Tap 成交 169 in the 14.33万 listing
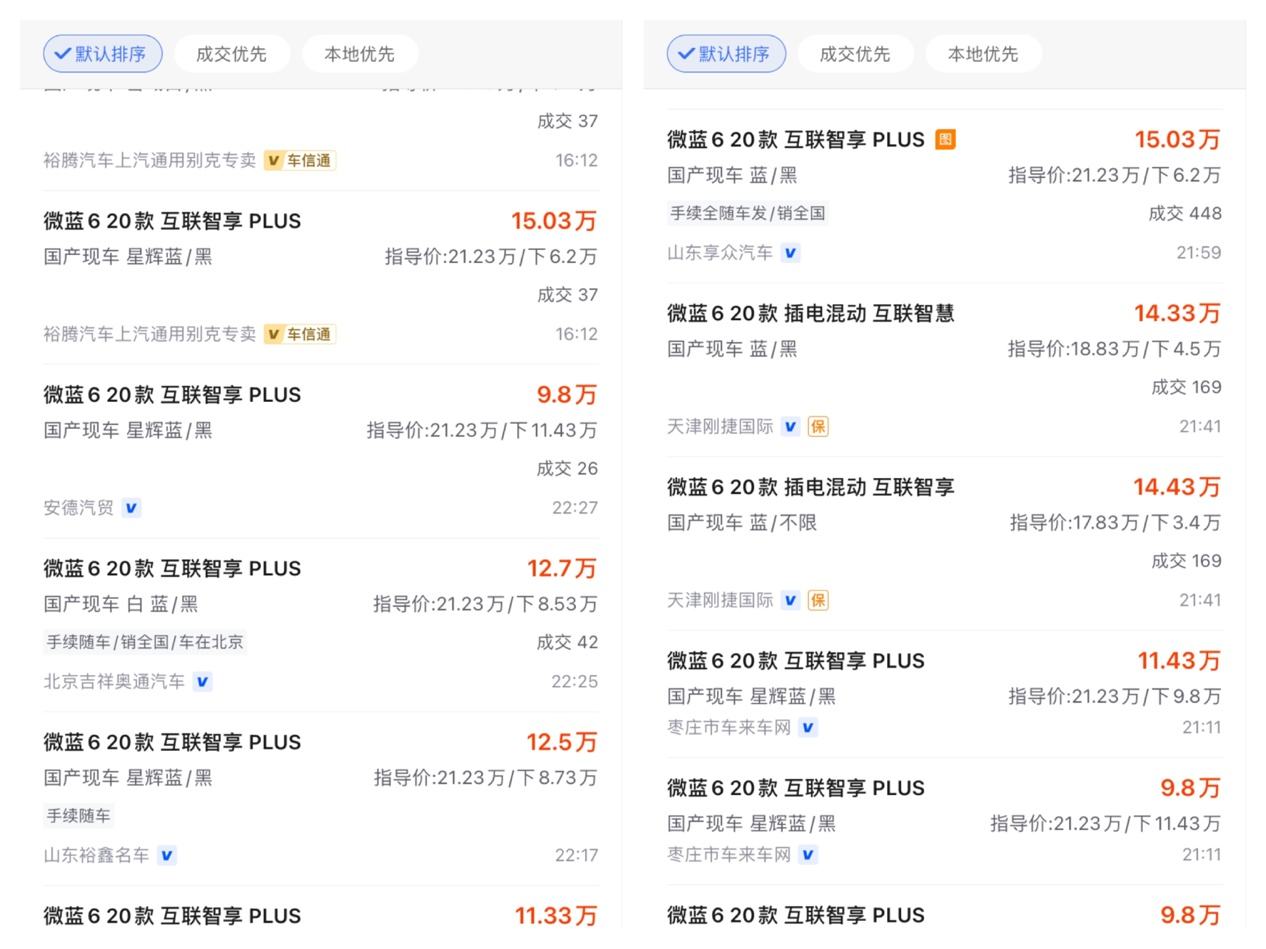Image resolution: width=1266 pixels, height=949 pixels. [1186, 388]
